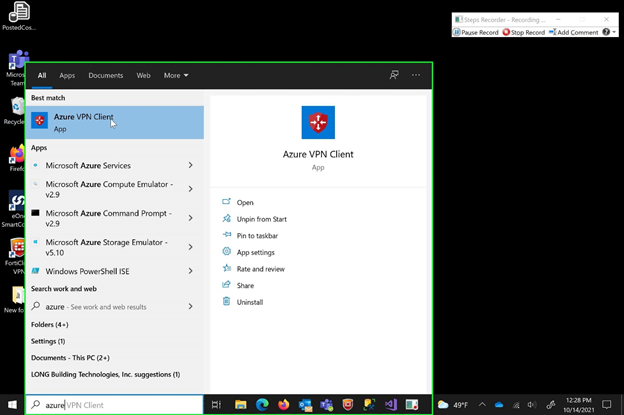
Task: Choose Pin to taskbar
Action: point(257,236)
